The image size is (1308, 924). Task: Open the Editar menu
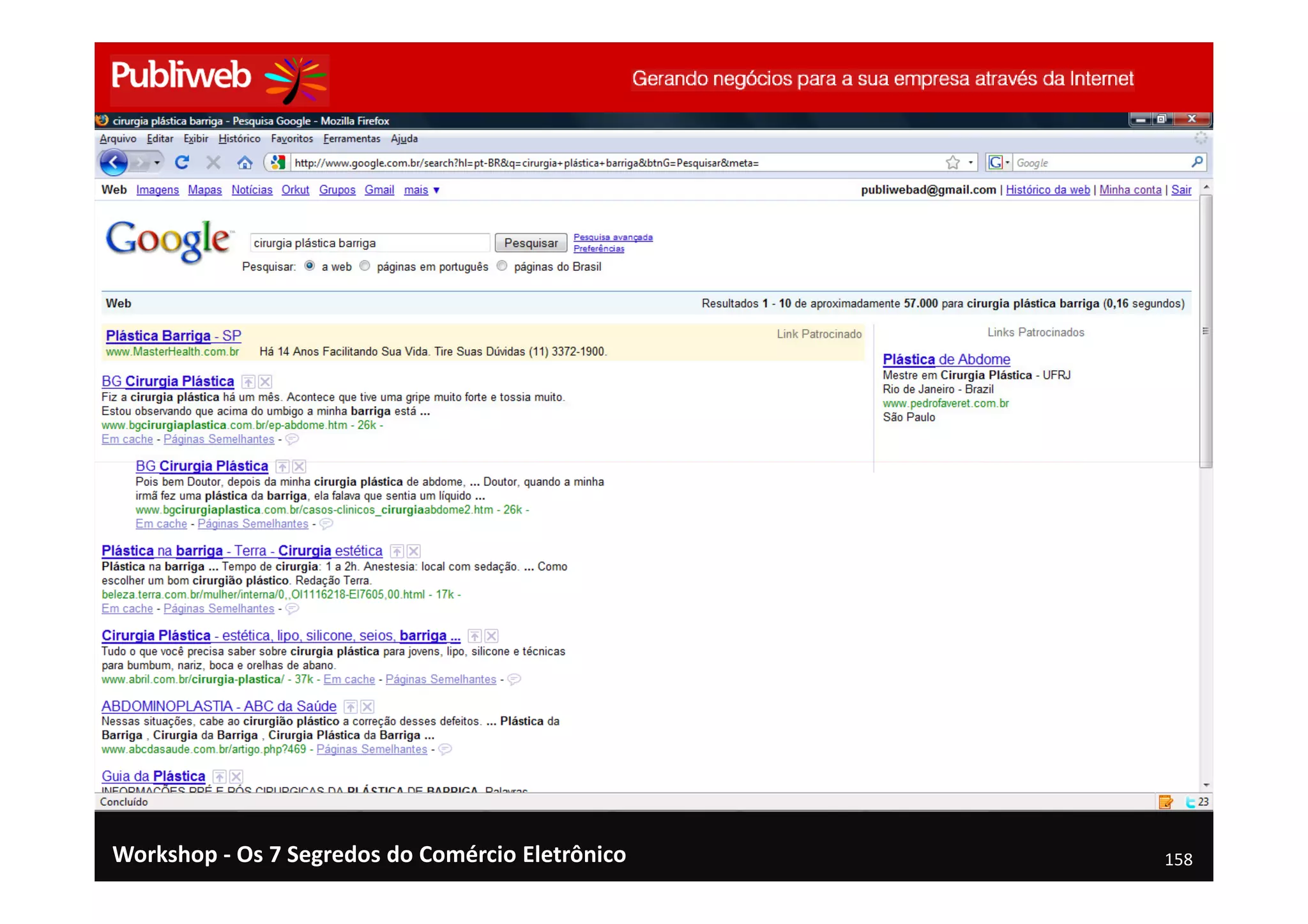click(x=160, y=139)
